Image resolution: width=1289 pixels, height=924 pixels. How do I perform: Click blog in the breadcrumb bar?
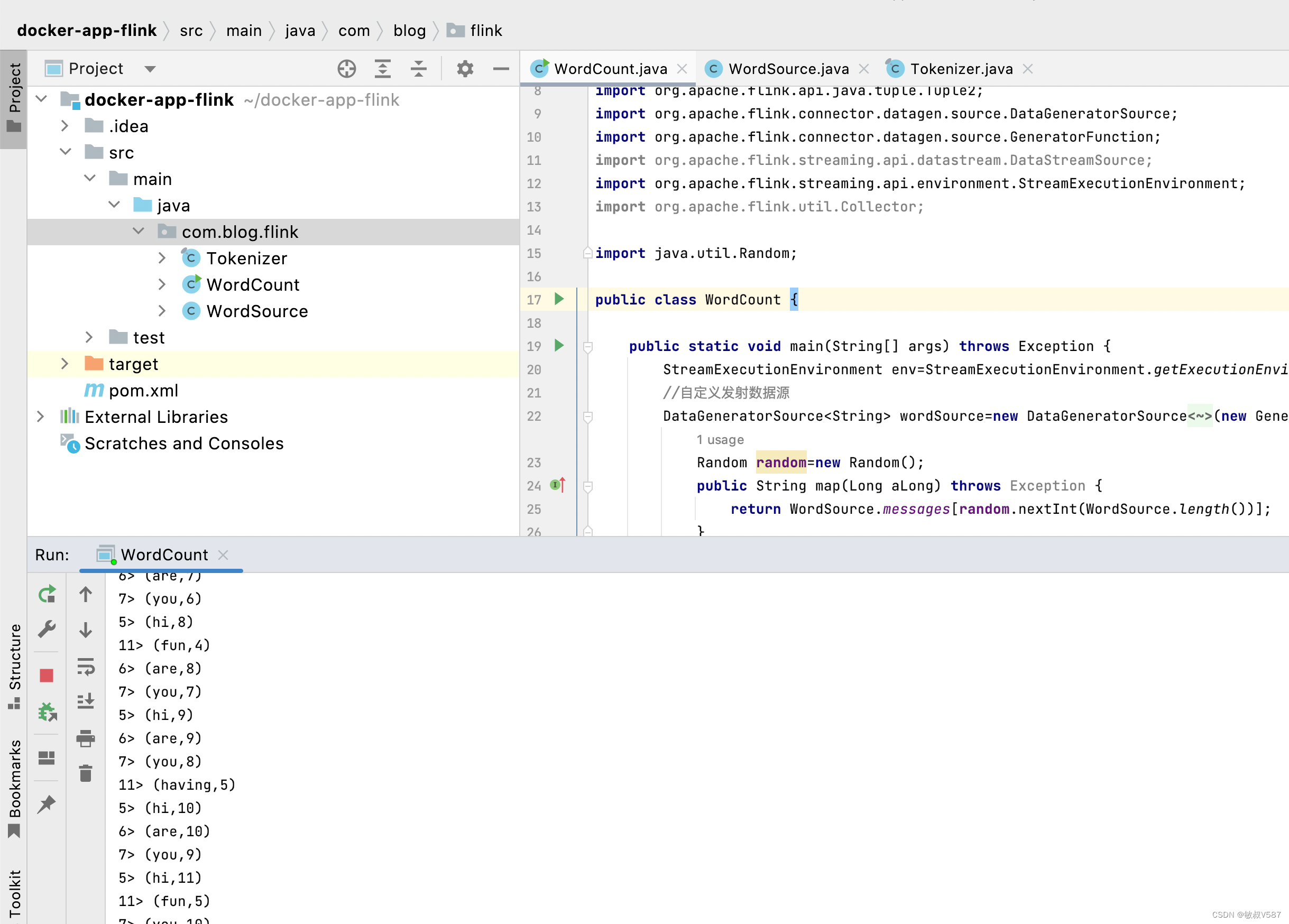pyautogui.click(x=409, y=31)
